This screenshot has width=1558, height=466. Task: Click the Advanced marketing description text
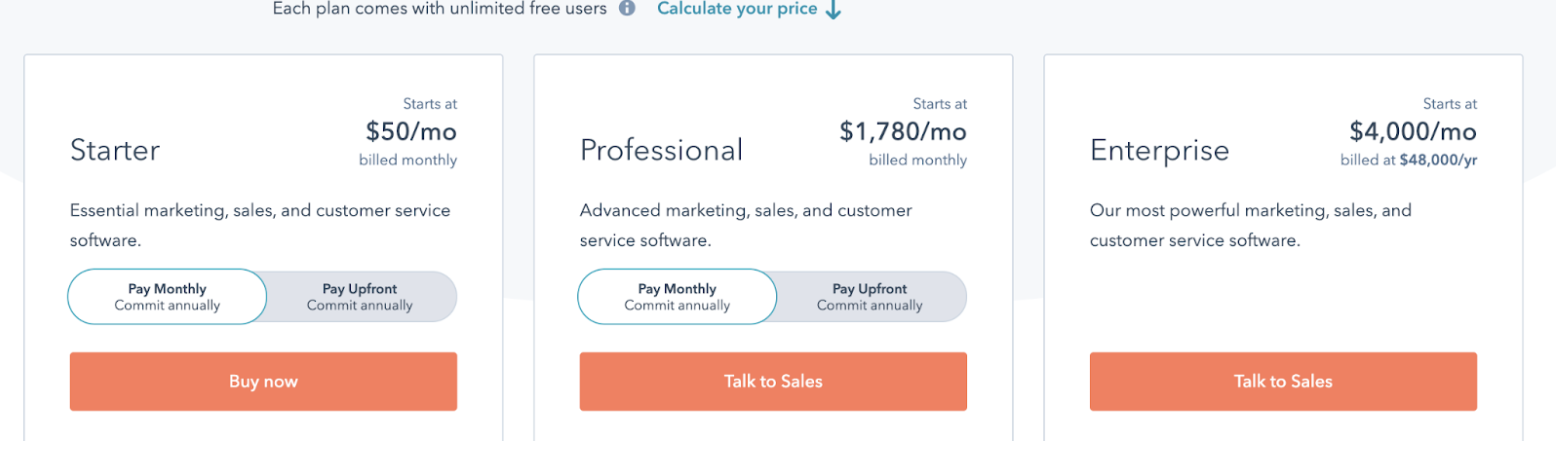pyautogui.click(x=746, y=226)
